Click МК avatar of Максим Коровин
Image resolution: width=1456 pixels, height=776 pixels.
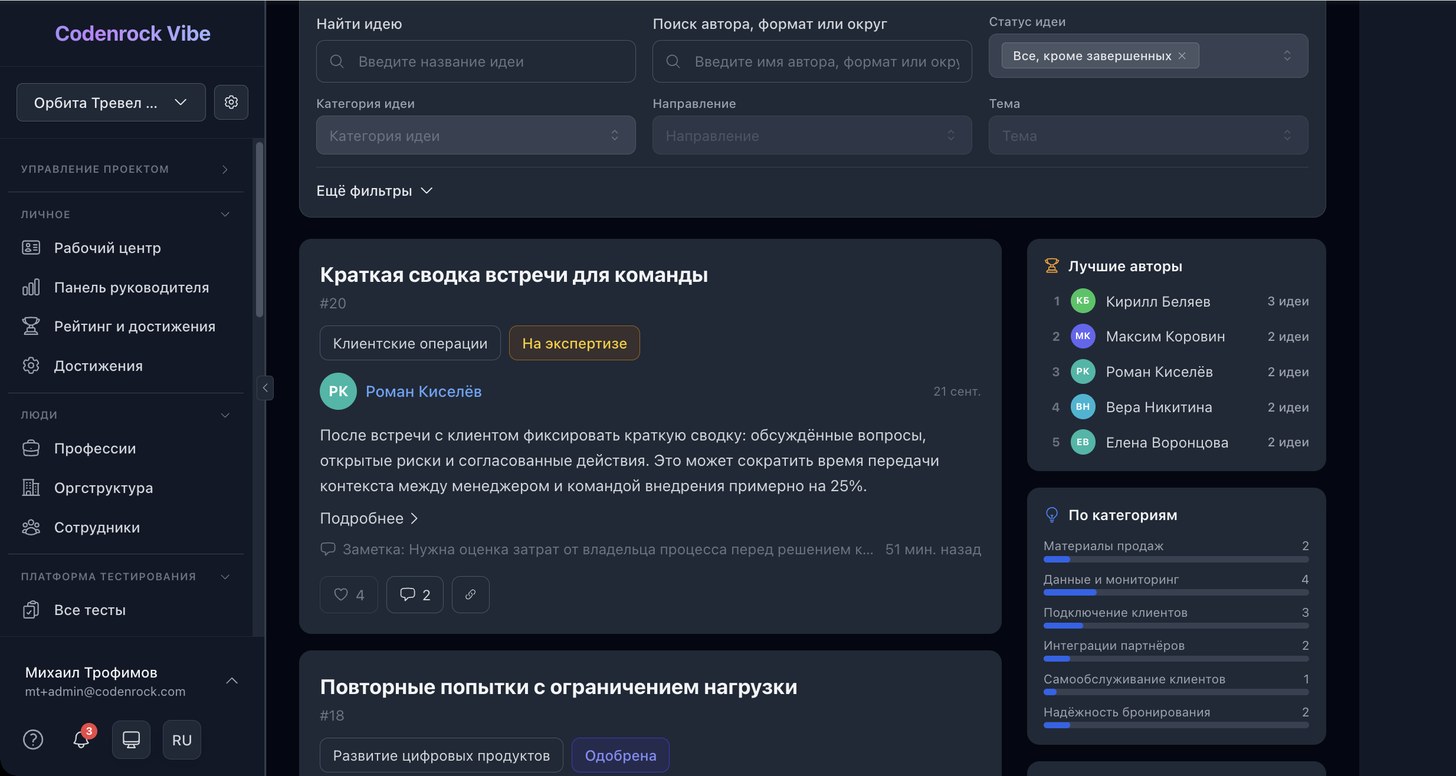[x=1083, y=336]
